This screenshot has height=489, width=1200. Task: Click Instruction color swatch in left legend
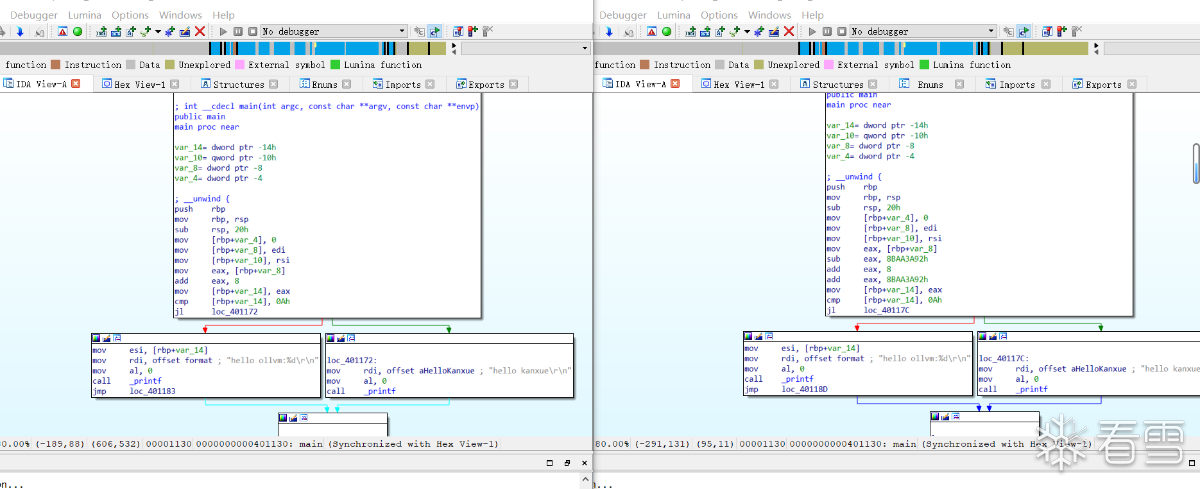tap(56, 65)
